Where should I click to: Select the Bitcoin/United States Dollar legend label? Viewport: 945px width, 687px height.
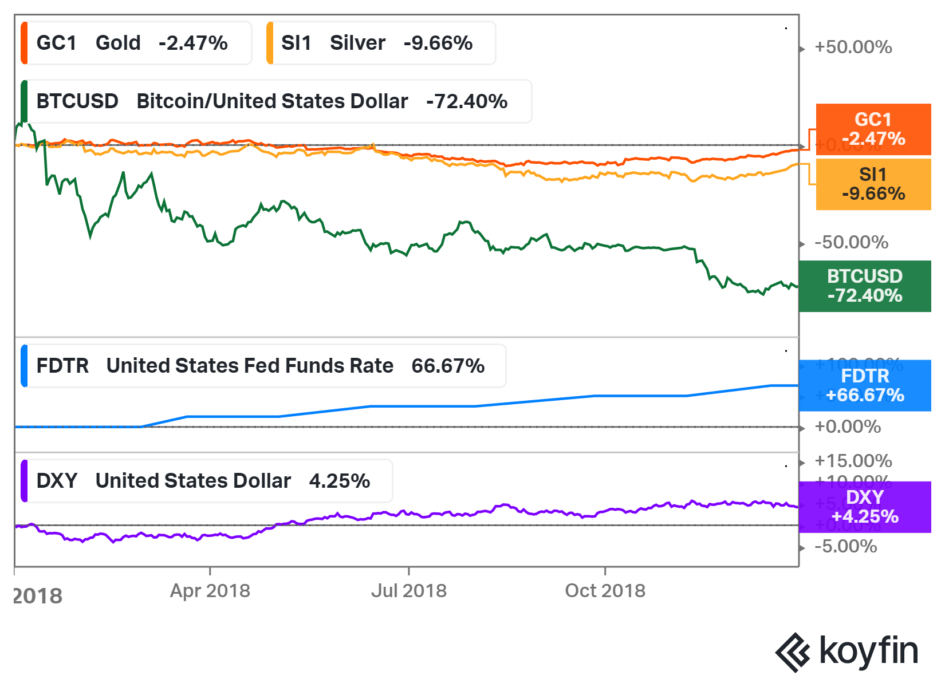272,101
